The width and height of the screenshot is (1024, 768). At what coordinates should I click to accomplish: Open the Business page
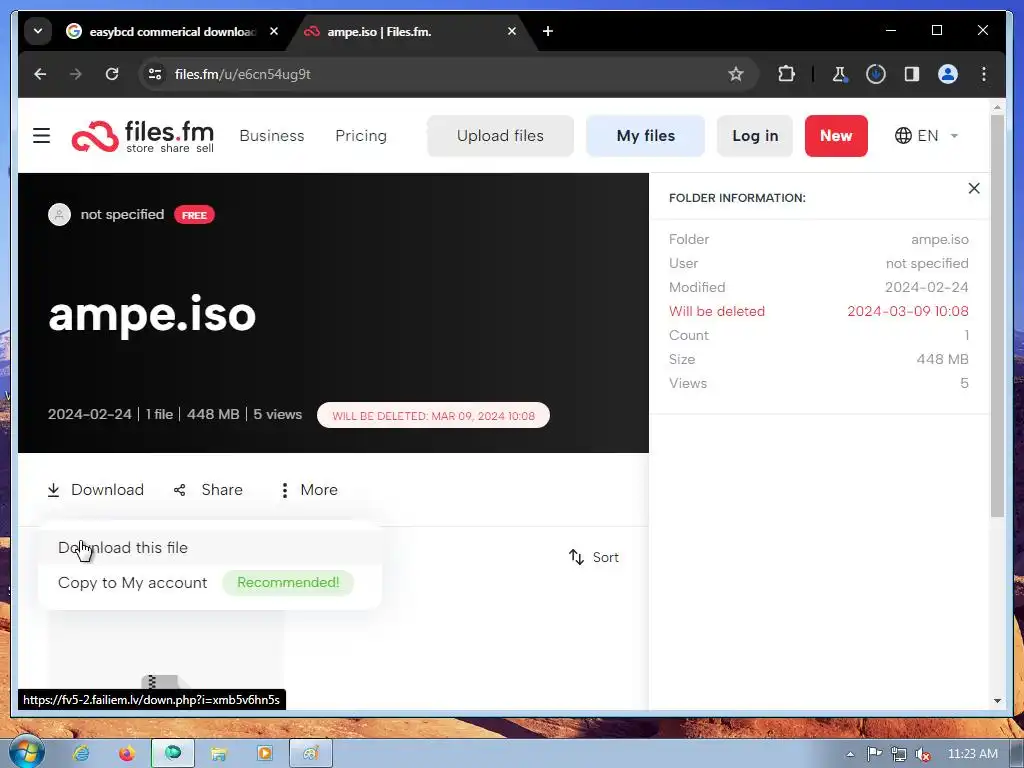click(272, 135)
